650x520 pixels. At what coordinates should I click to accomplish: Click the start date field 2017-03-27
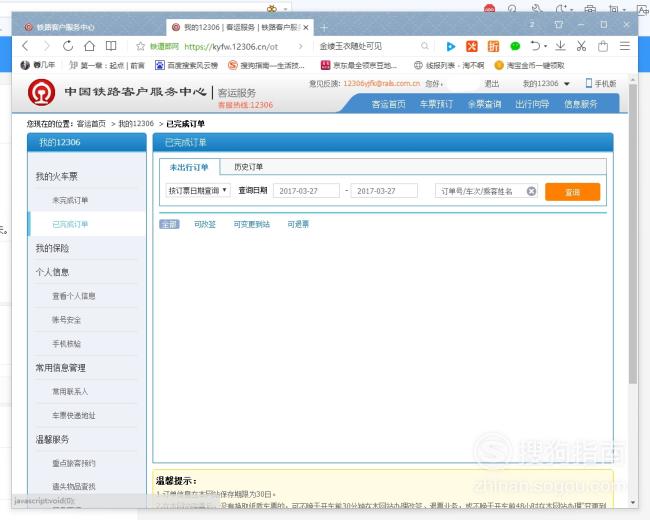coord(306,191)
